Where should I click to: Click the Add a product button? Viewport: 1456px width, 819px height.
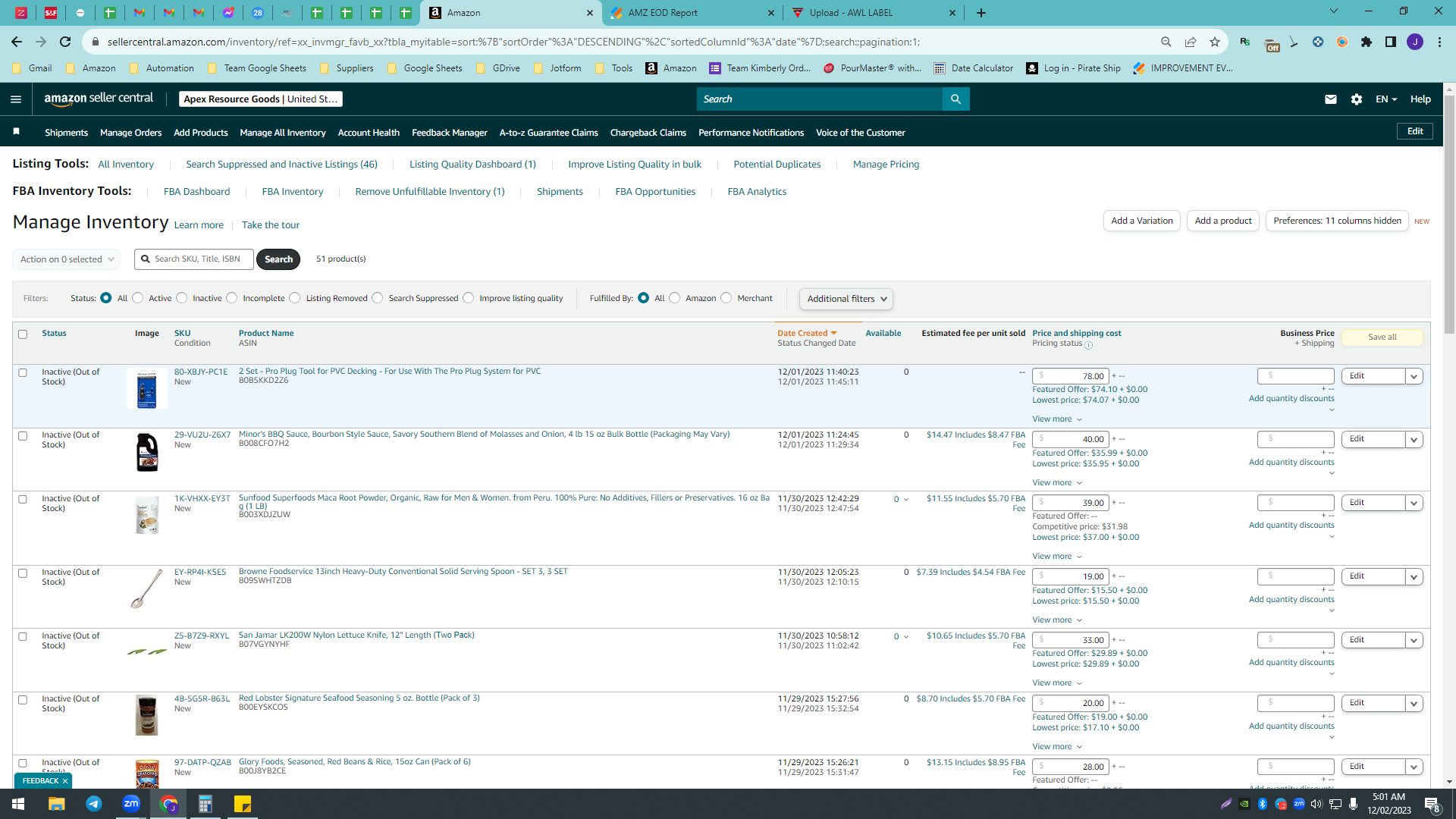[x=1223, y=221]
